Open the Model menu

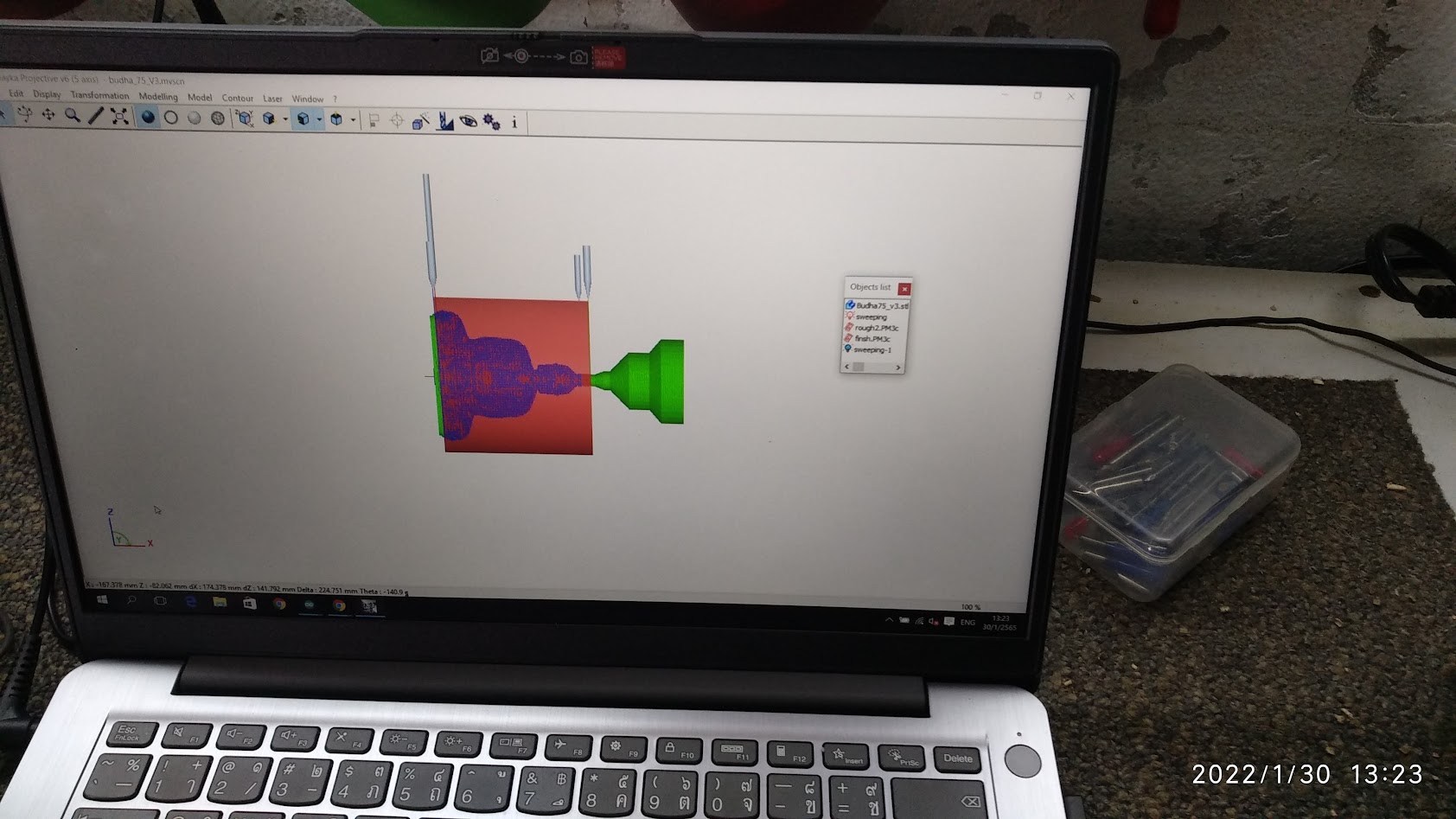pos(200,98)
